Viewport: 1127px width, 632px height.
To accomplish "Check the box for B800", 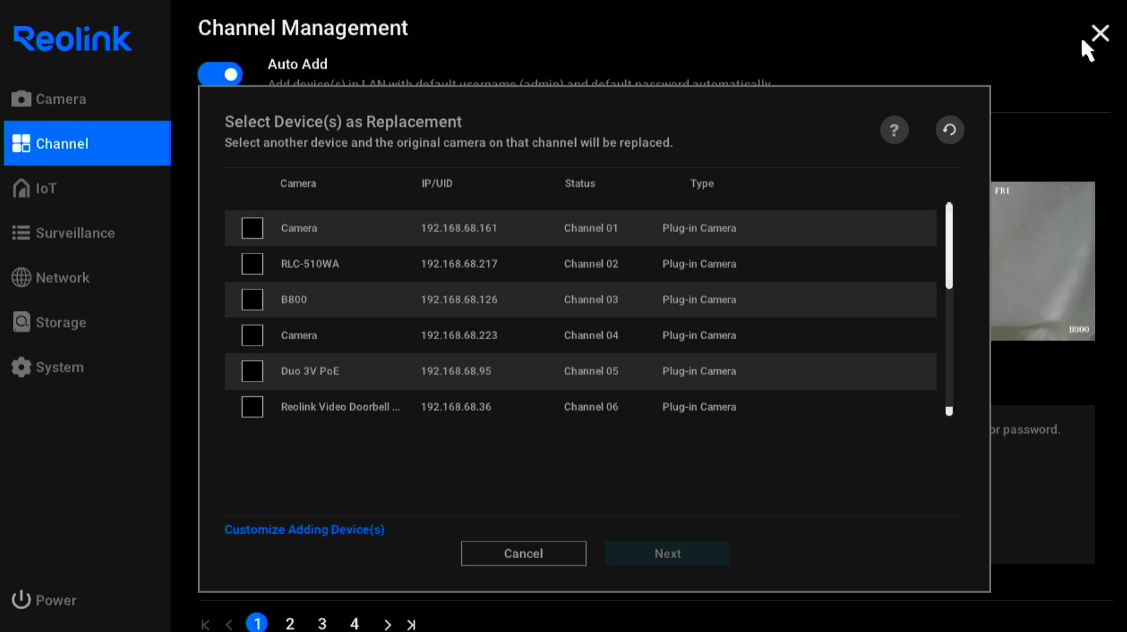I will (252, 300).
